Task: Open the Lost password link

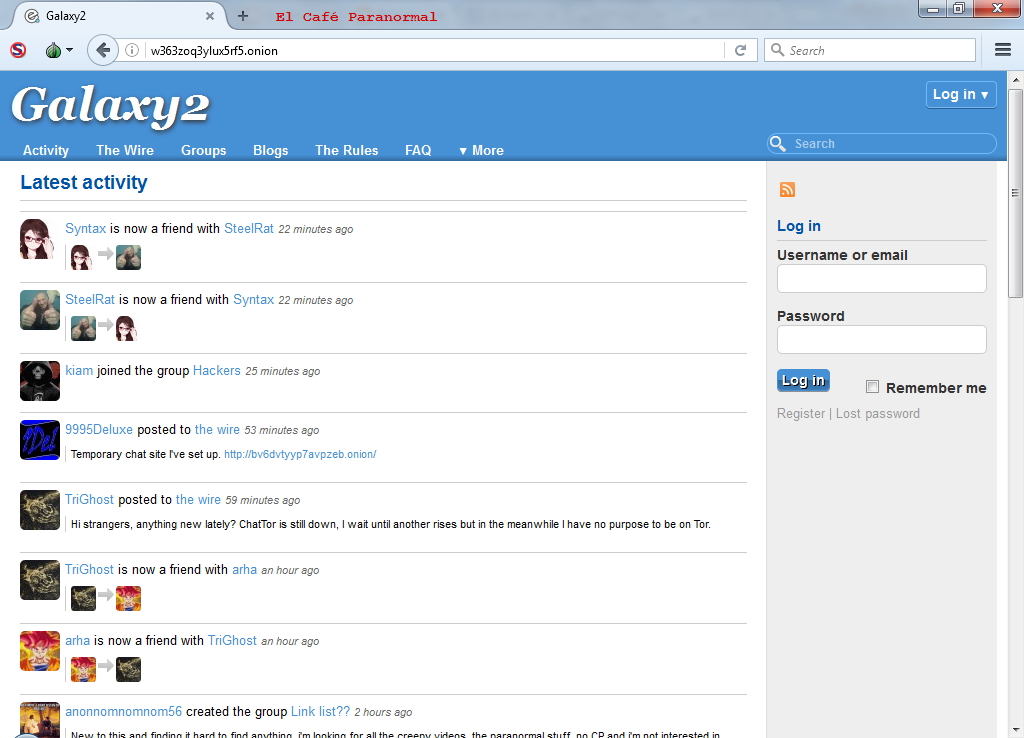Action: pyautogui.click(x=878, y=413)
